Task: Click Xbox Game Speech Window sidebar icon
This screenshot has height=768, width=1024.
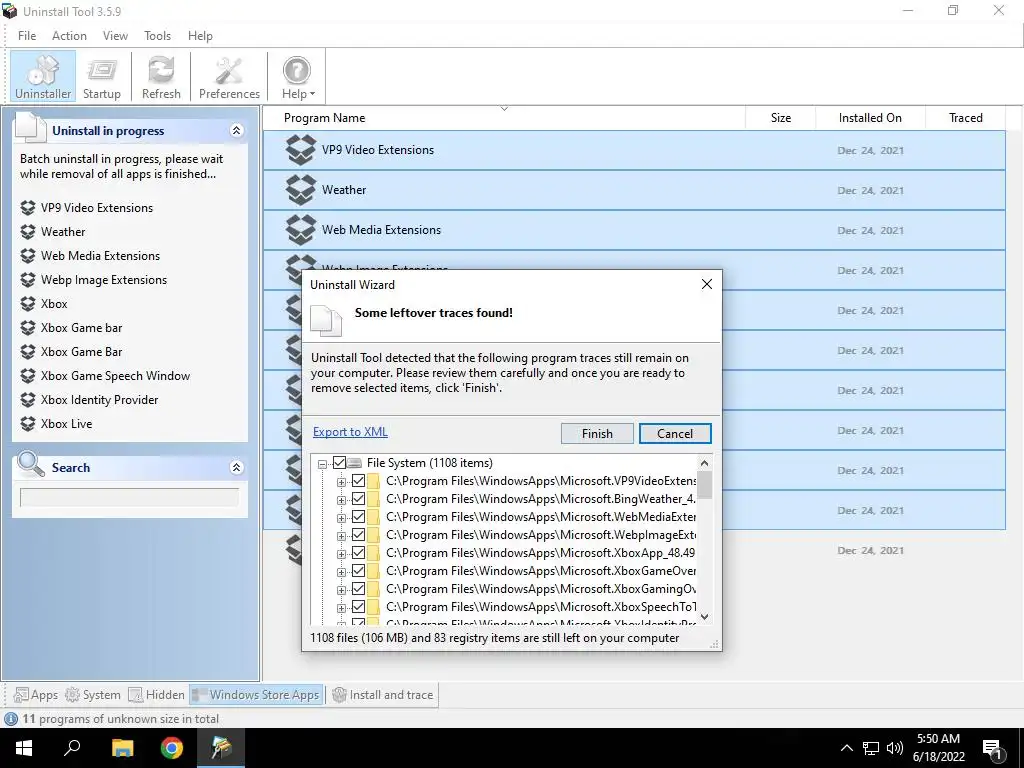Action: 27,376
